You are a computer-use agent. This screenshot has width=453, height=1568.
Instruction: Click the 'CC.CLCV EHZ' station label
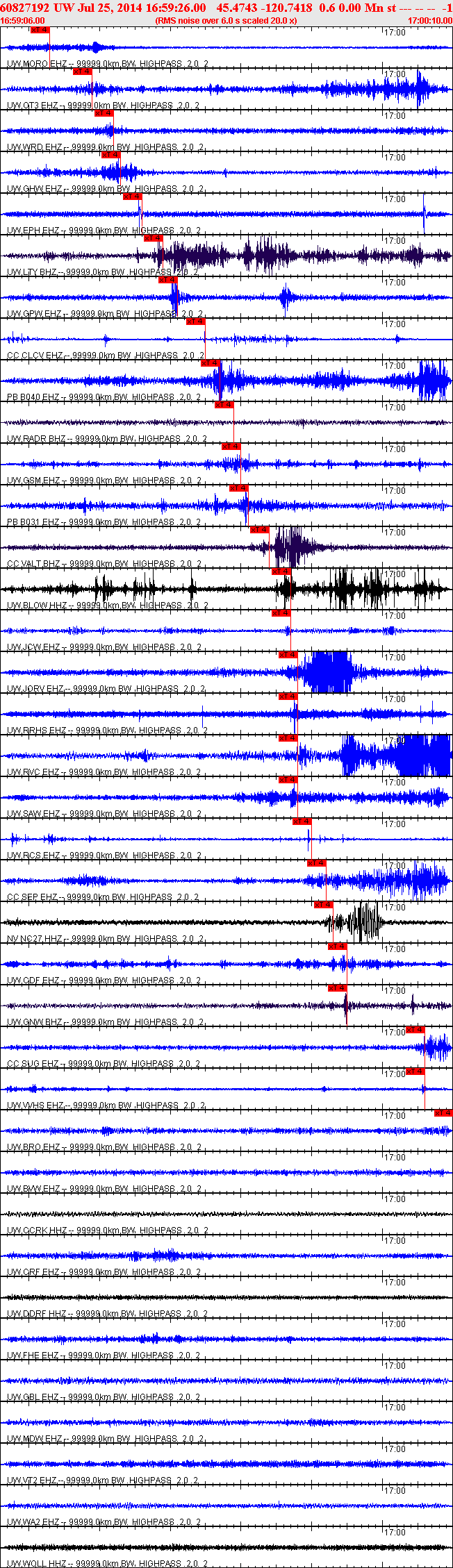(x=33, y=356)
